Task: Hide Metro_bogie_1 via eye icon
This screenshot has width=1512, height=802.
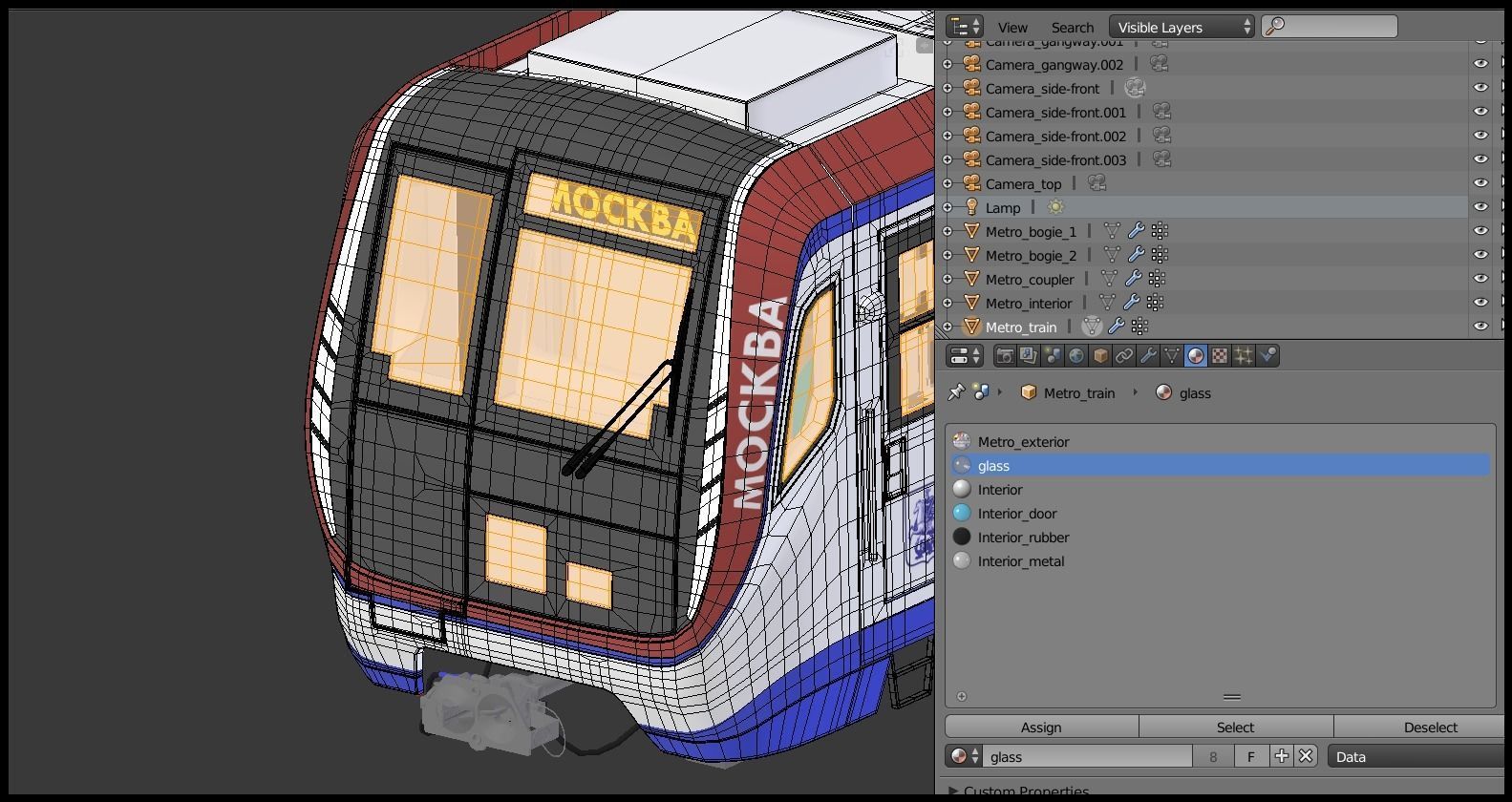Action: click(x=1480, y=231)
